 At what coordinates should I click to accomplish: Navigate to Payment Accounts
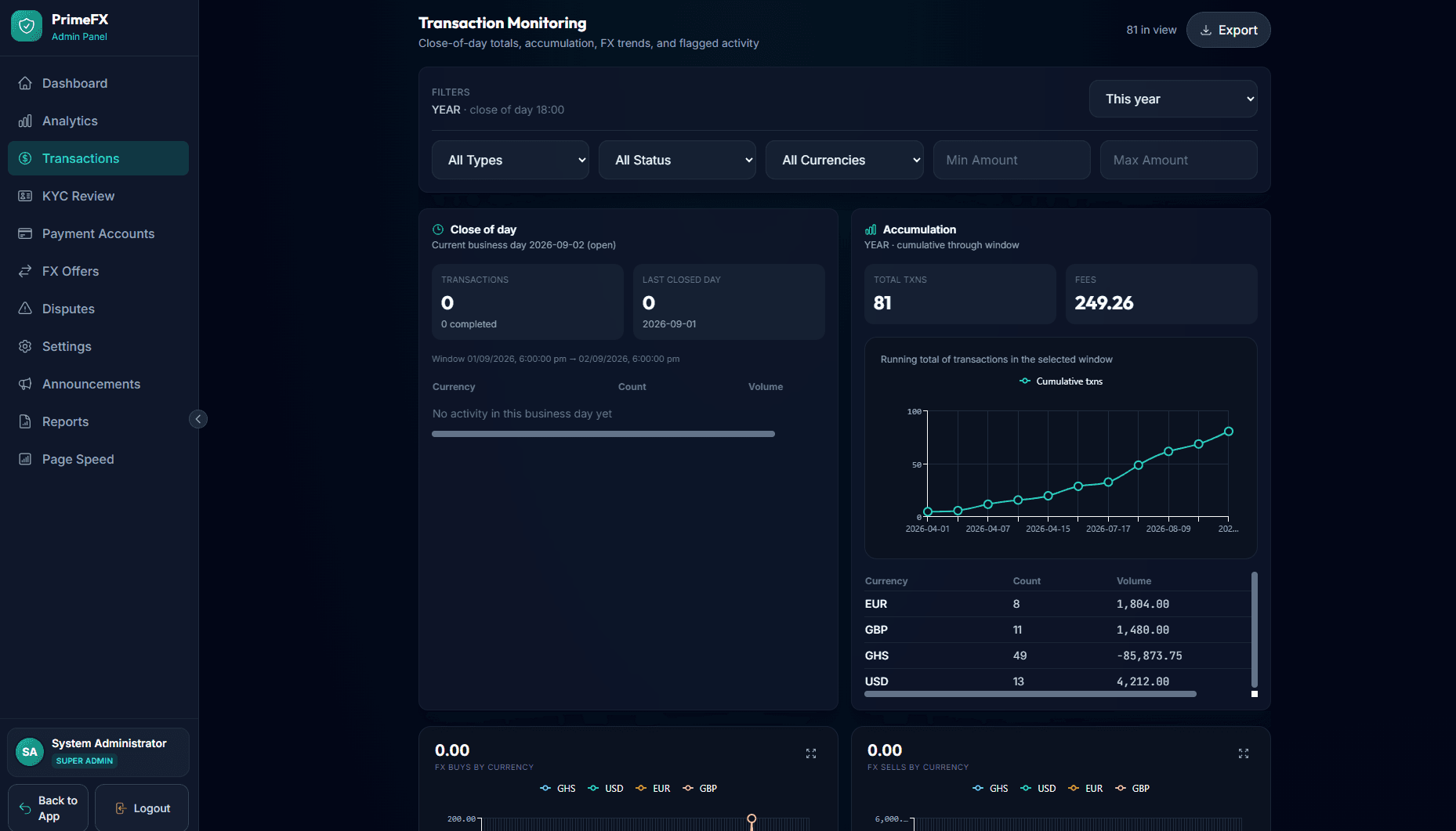[x=98, y=233]
